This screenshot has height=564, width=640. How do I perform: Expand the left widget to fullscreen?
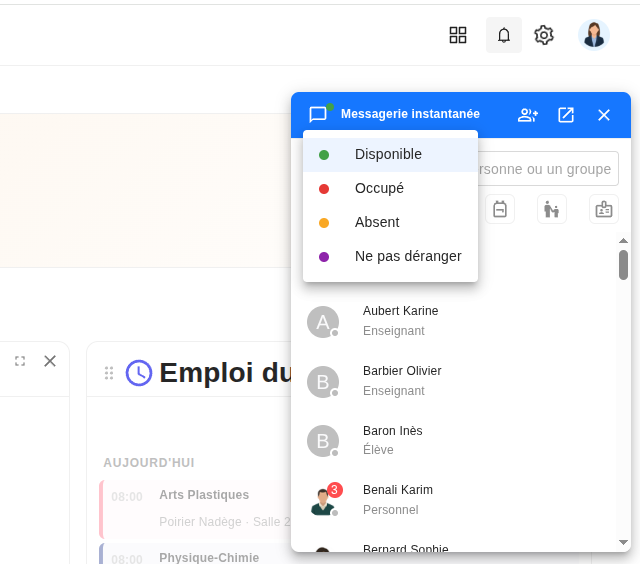(x=20, y=361)
